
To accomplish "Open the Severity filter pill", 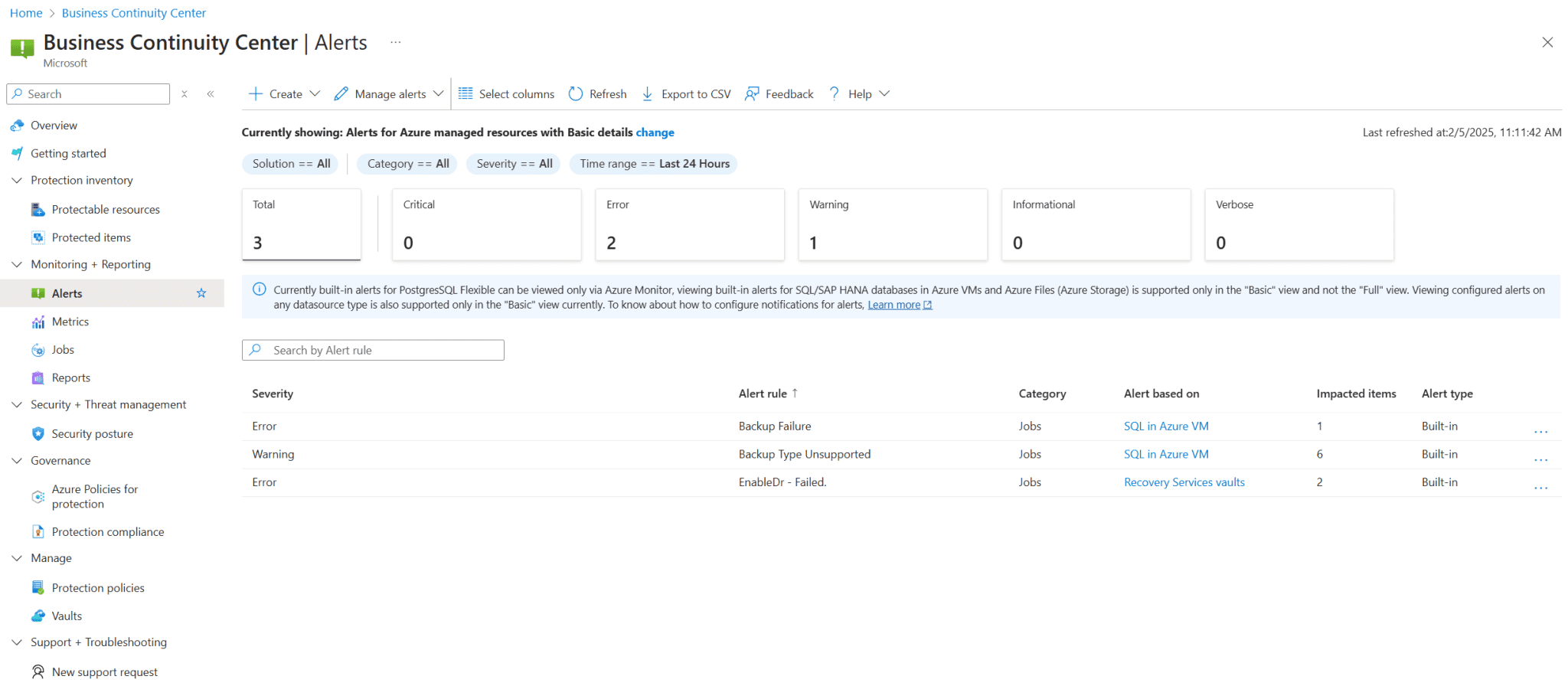I will pyautogui.click(x=513, y=163).
